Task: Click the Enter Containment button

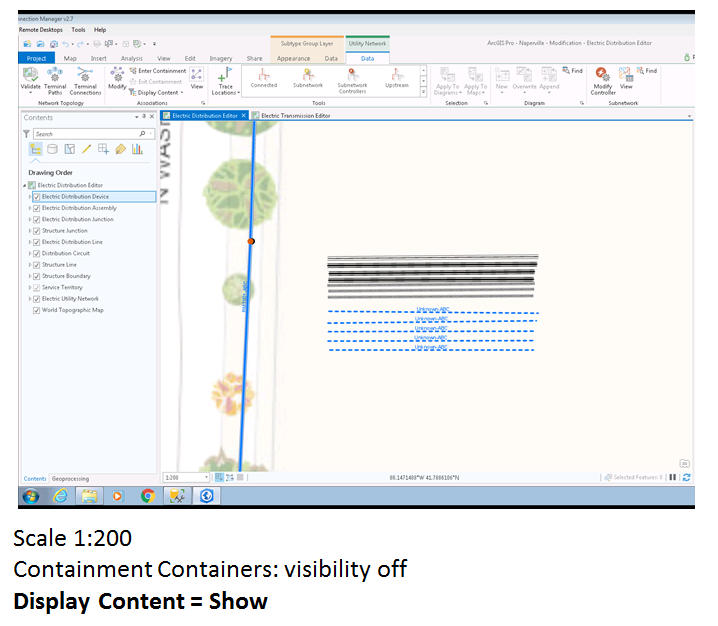Action: [x=158, y=71]
